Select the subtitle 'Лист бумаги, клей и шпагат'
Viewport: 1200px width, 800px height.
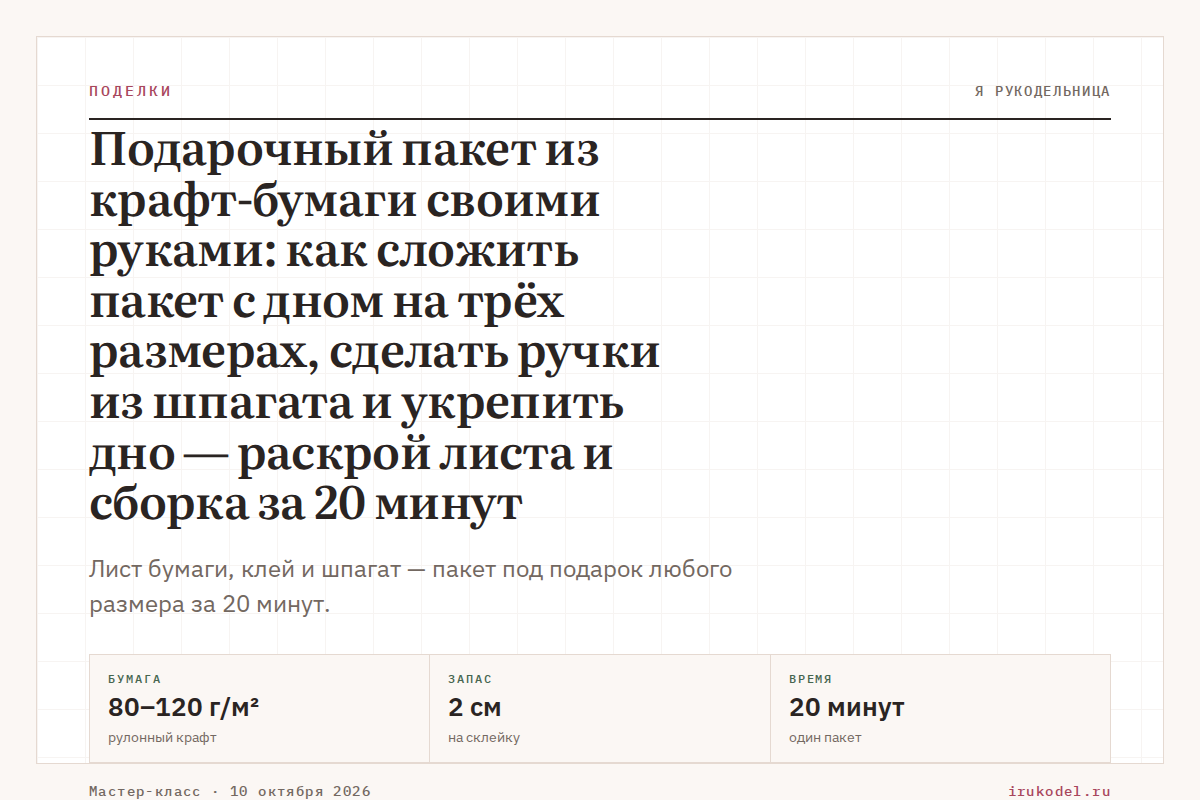411,587
